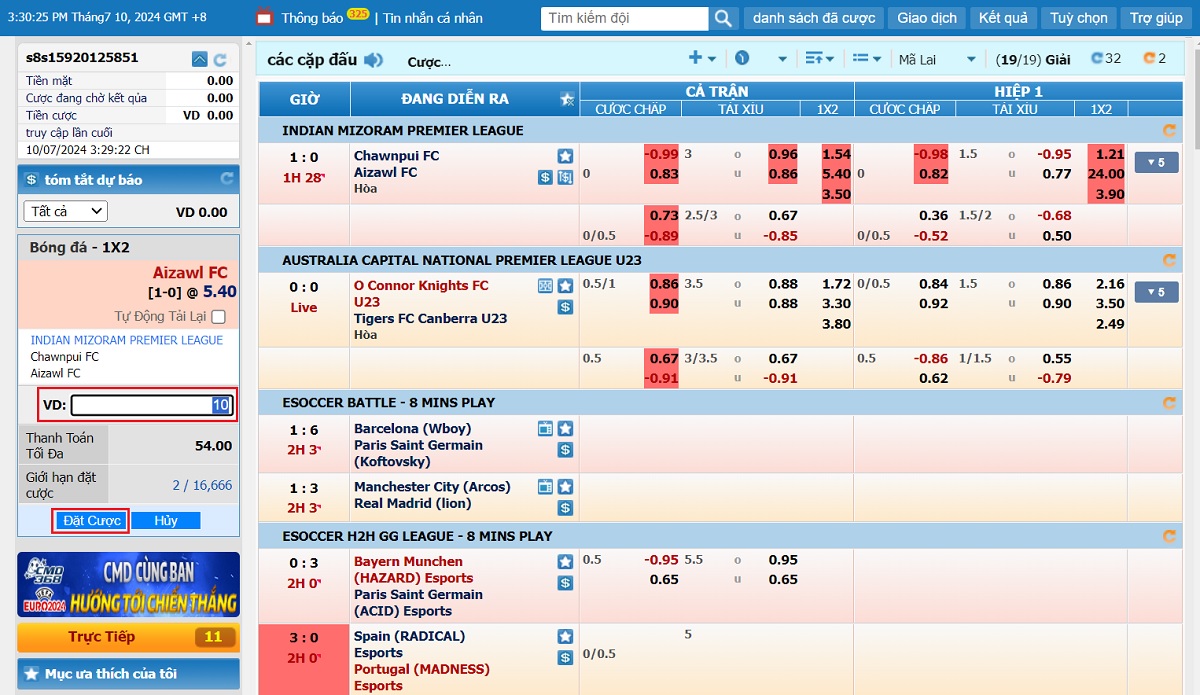
Task: Enable the Tự Động Tải Lại checkbox
Action: (218, 317)
